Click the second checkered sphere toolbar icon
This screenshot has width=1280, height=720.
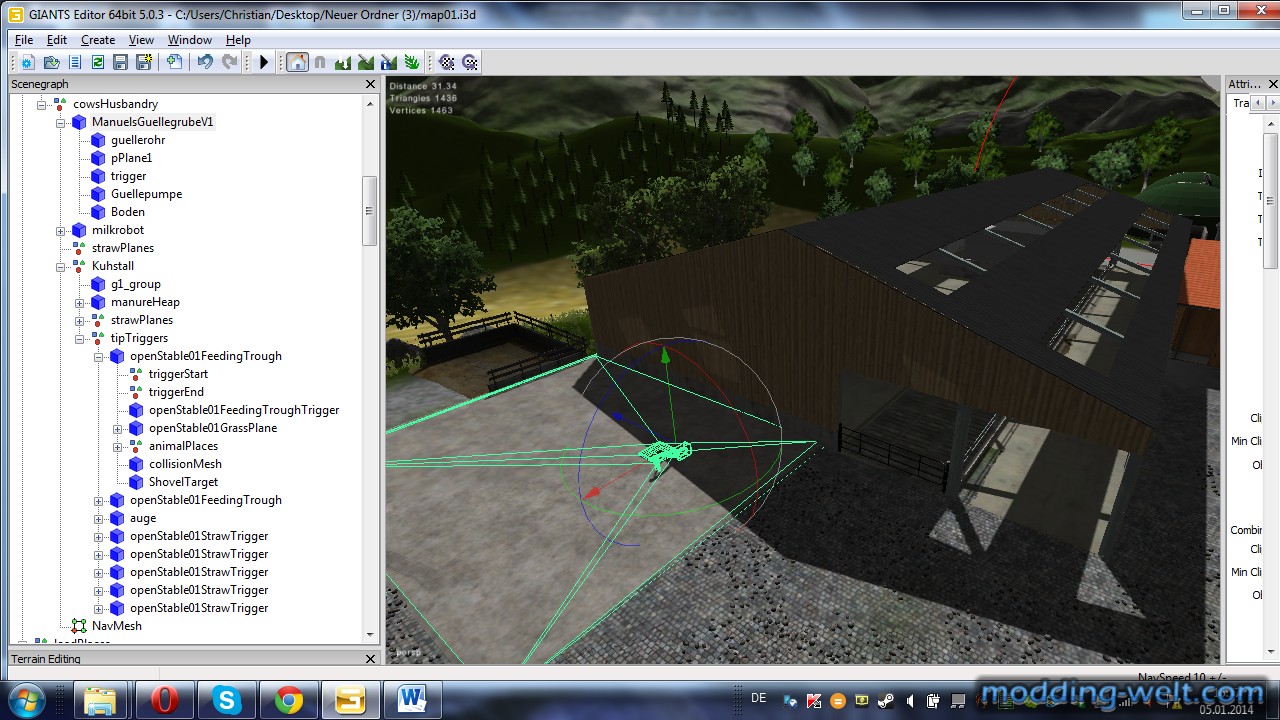pos(470,62)
